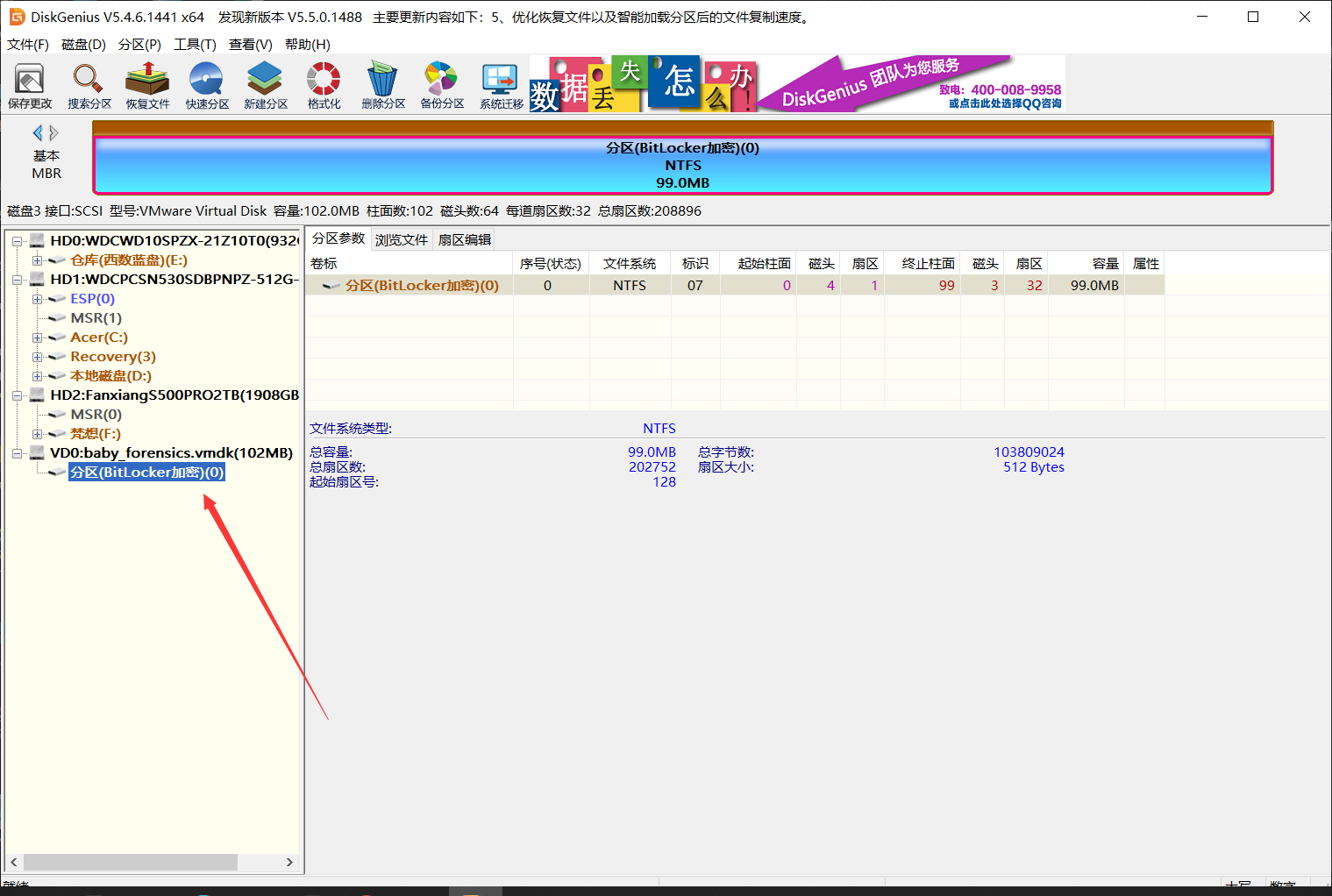Click the 容量 column header
This screenshot has width=1332, height=896.
click(1086, 263)
